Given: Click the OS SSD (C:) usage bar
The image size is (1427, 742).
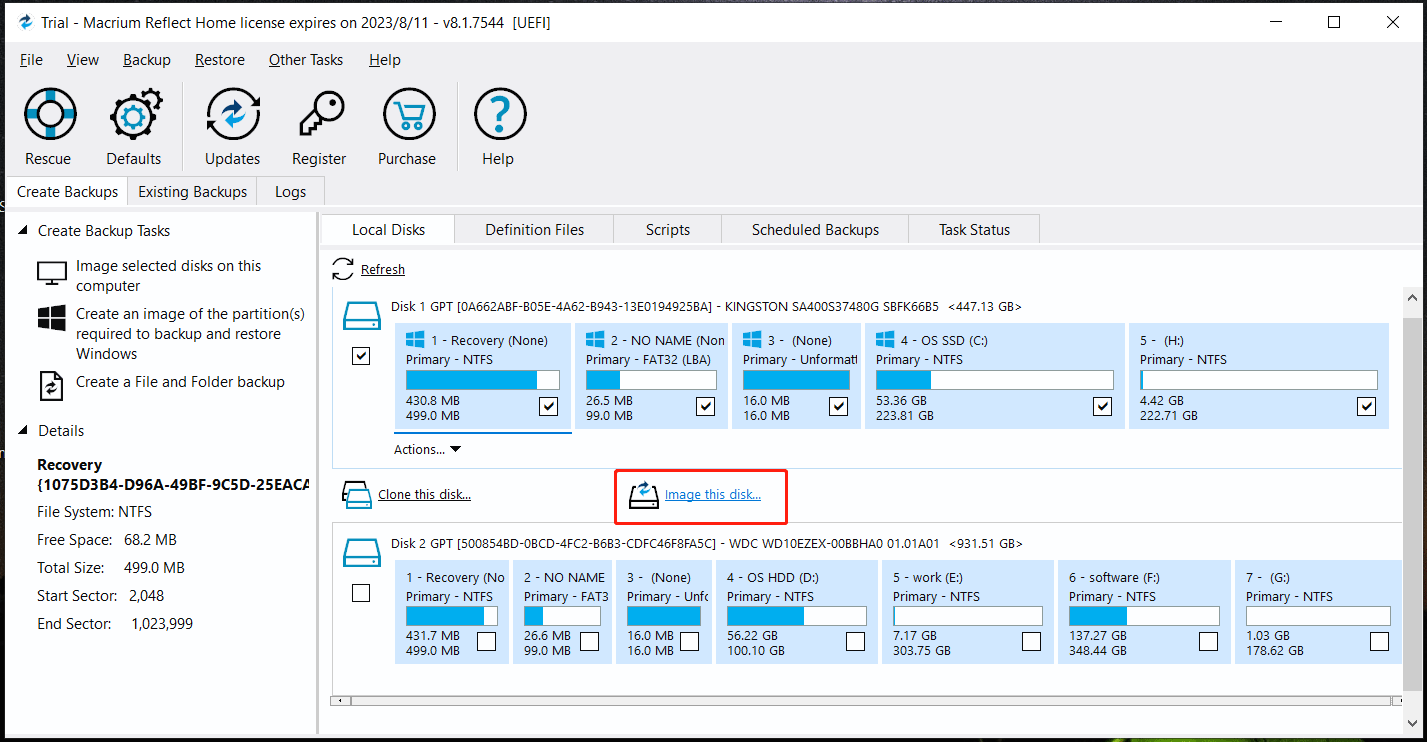Looking at the screenshot, I should pyautogui.click(x=994, y=380).
